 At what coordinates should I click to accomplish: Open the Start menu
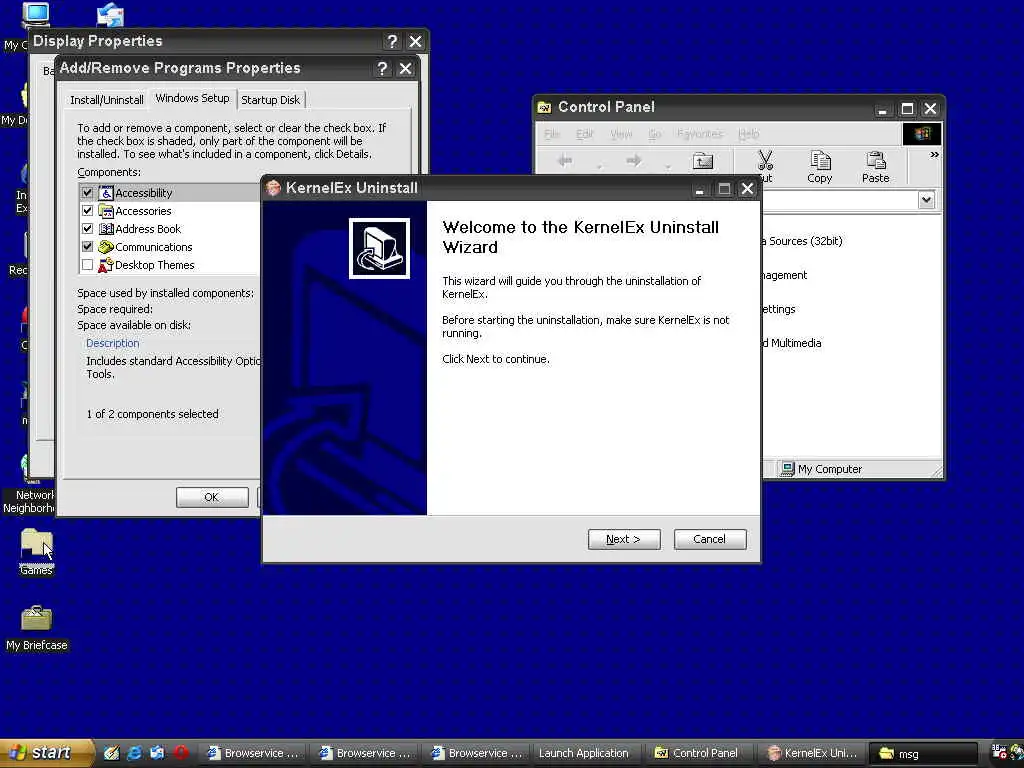pos(46,753)
